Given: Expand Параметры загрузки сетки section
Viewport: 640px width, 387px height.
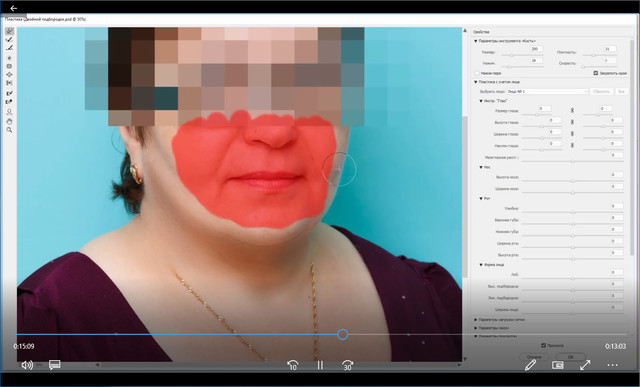Looking at the screenshot, I should coord(476,320).
